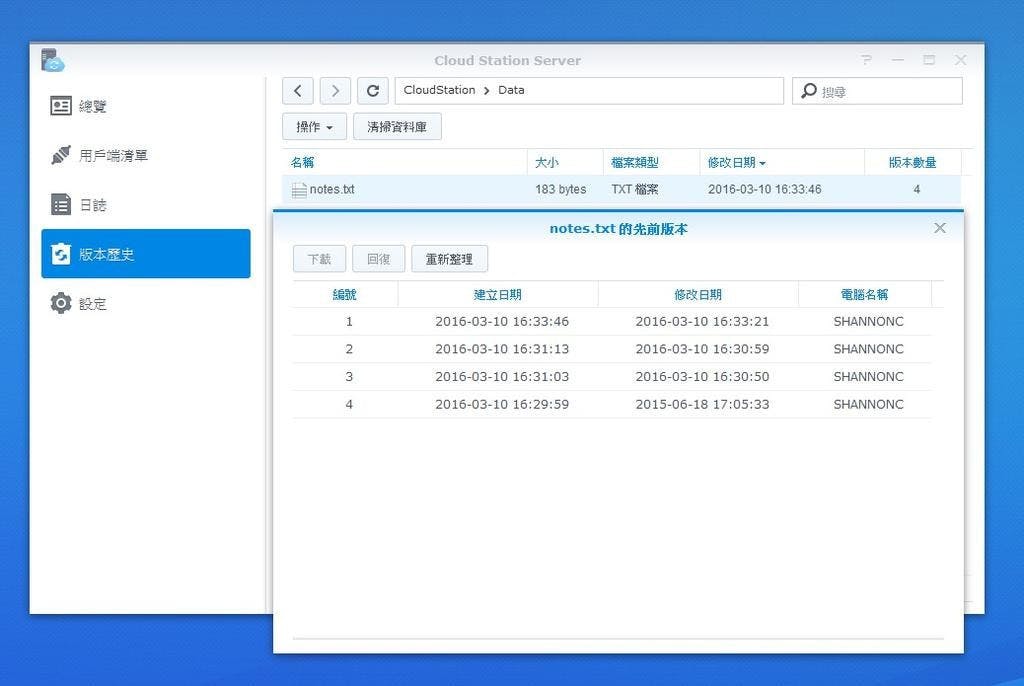1024x686 pixels.
Task: Click the 總覽 overview card icon
Action: 61,106
